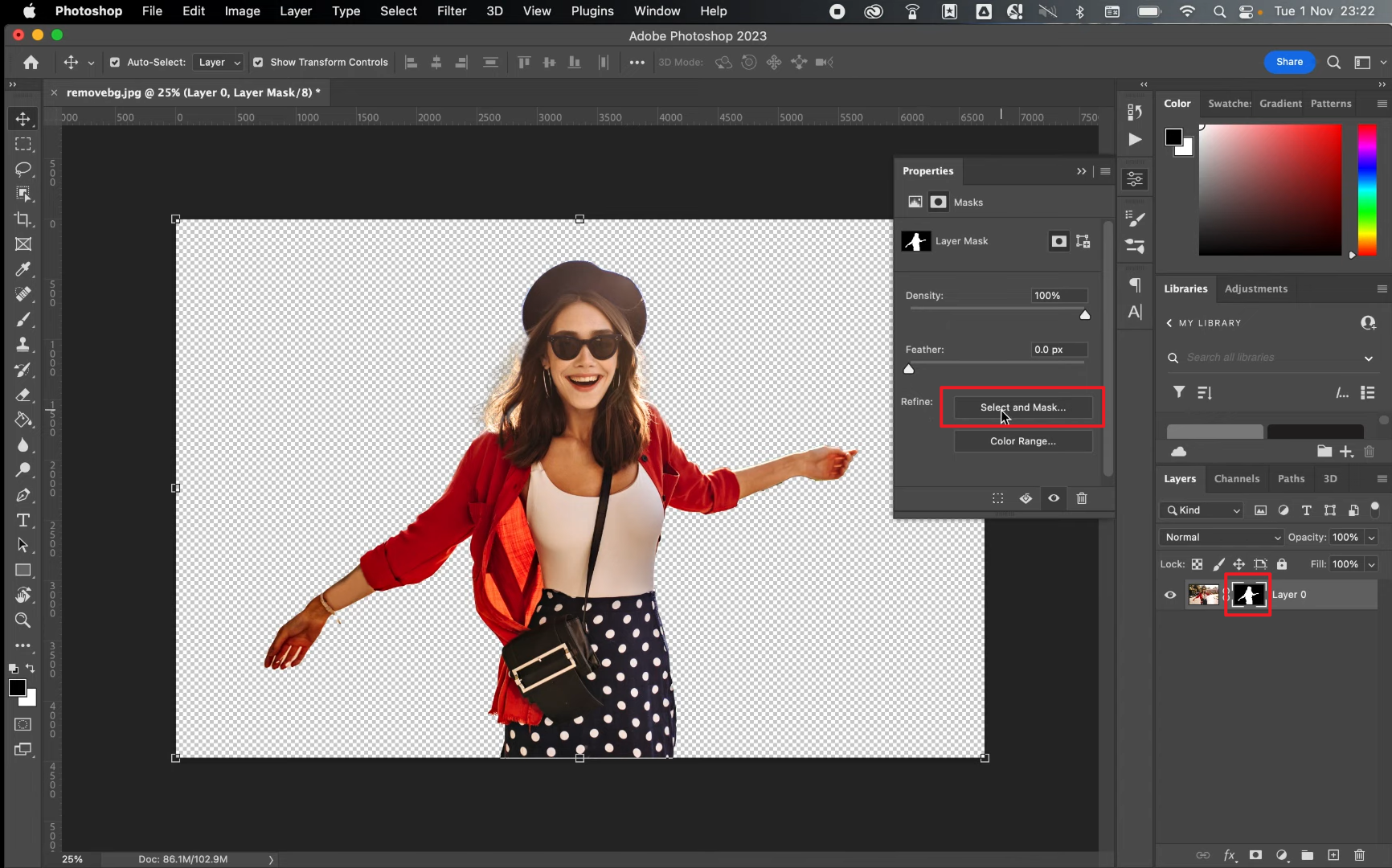Select the Eyedropper tool

pyautogui.click(x=23, y=270)
